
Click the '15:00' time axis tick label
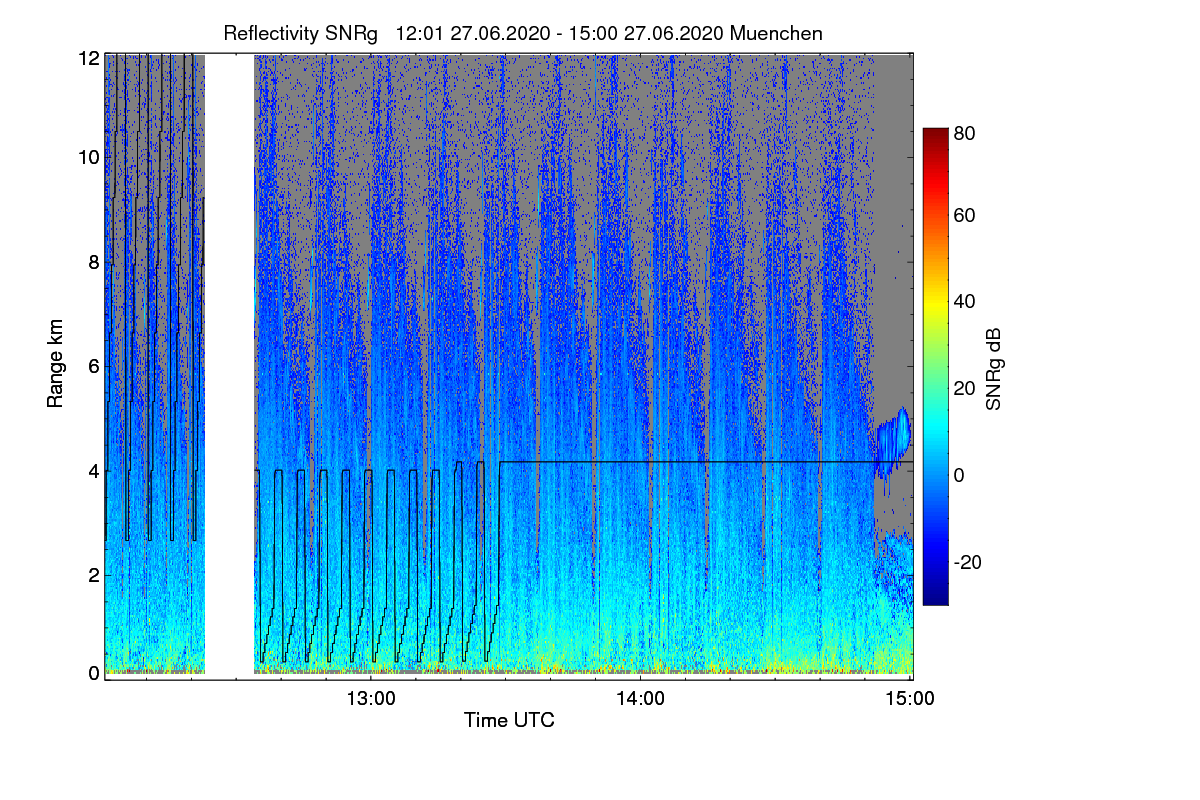click(x=909, y=697)
